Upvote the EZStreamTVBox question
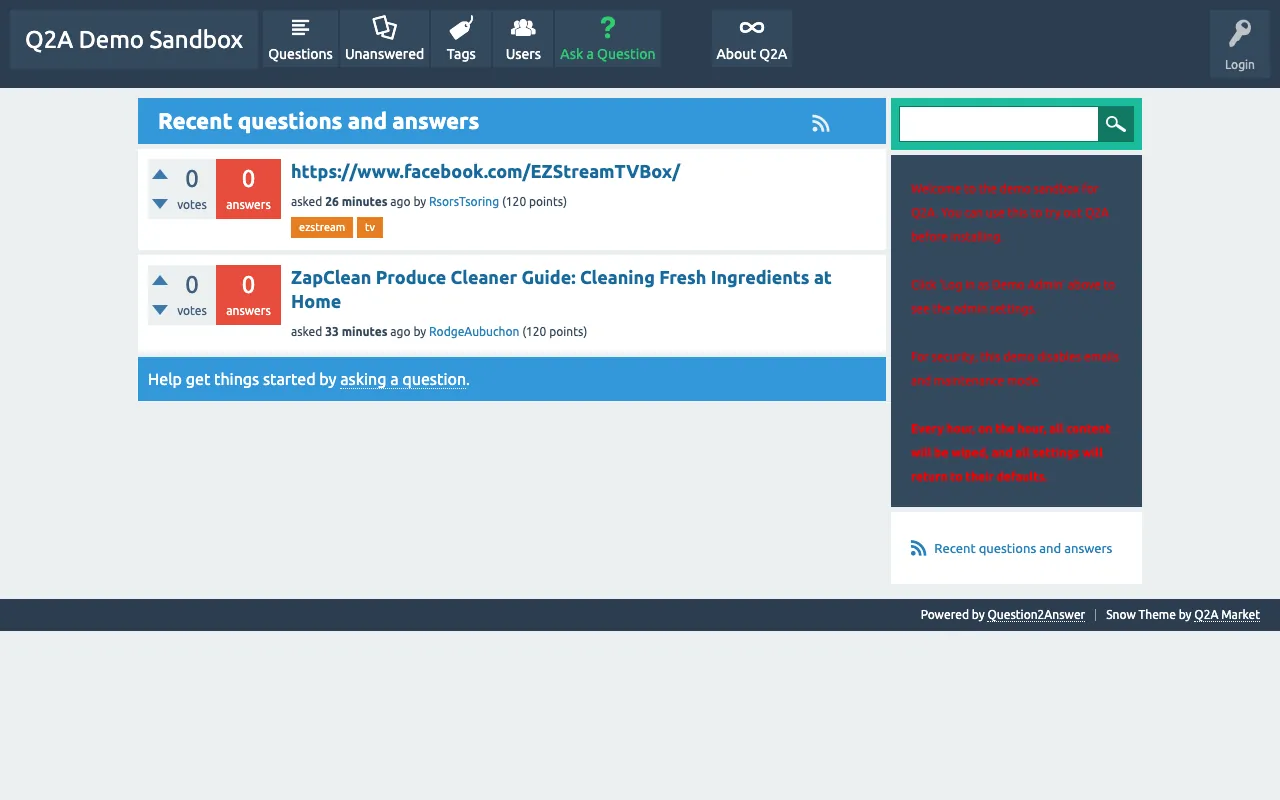The image size is (1280, 800). click(x=160, y=174)
